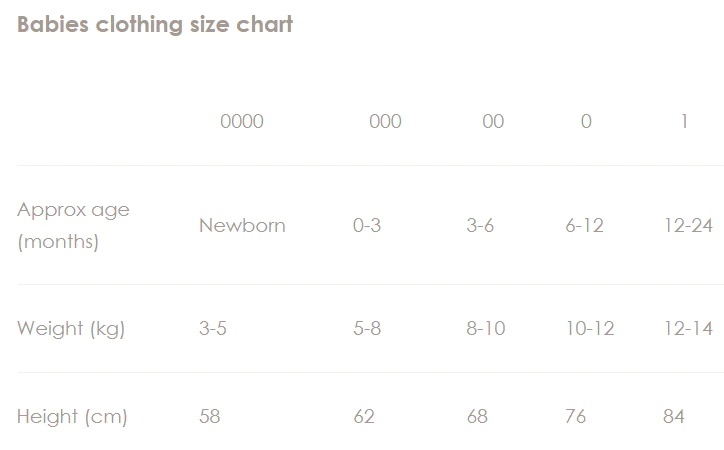Click the 0-3 months age cell

click(367, 225)
